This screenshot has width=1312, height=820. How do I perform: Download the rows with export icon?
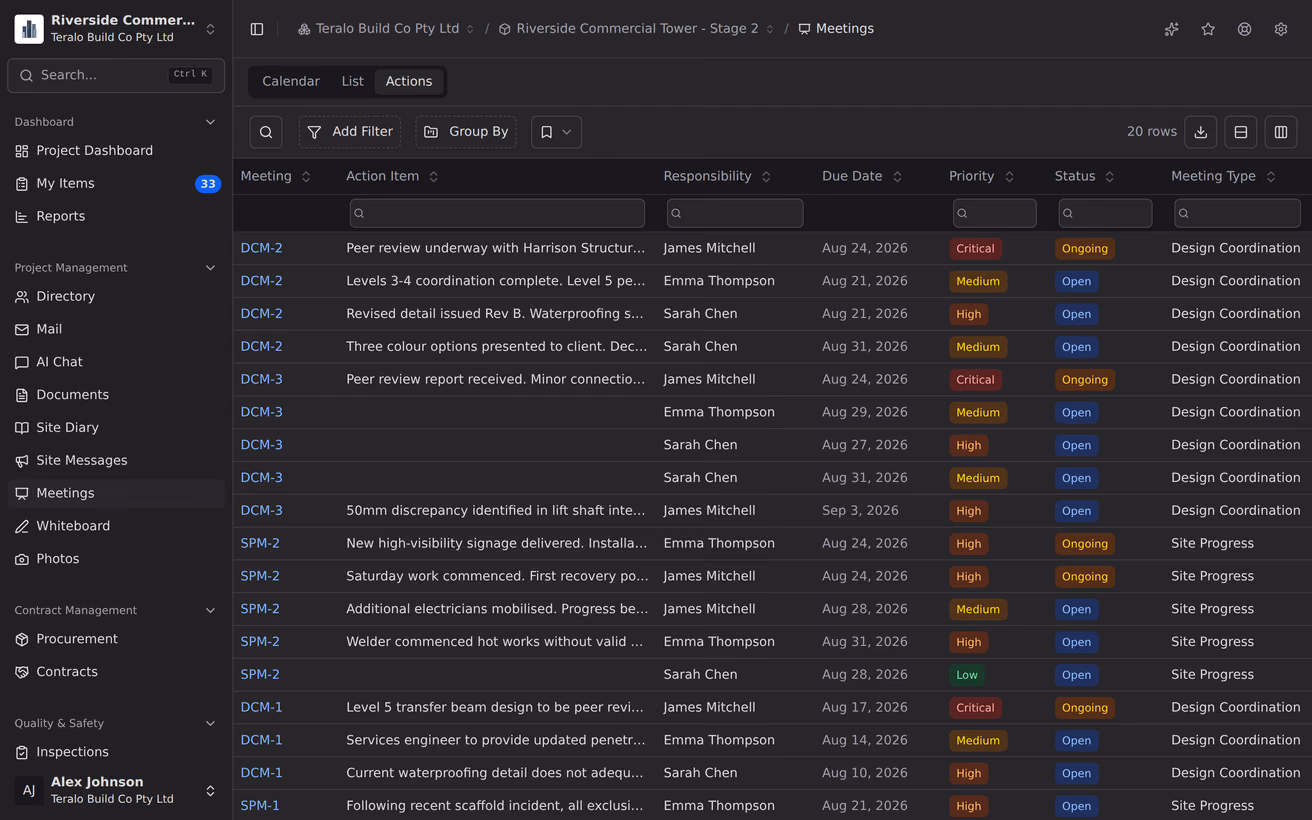point(1201,132)
